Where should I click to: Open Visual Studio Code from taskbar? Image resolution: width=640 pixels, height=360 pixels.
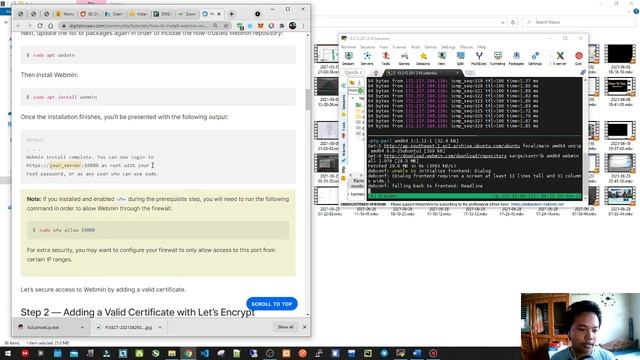(x=204, y=353)
